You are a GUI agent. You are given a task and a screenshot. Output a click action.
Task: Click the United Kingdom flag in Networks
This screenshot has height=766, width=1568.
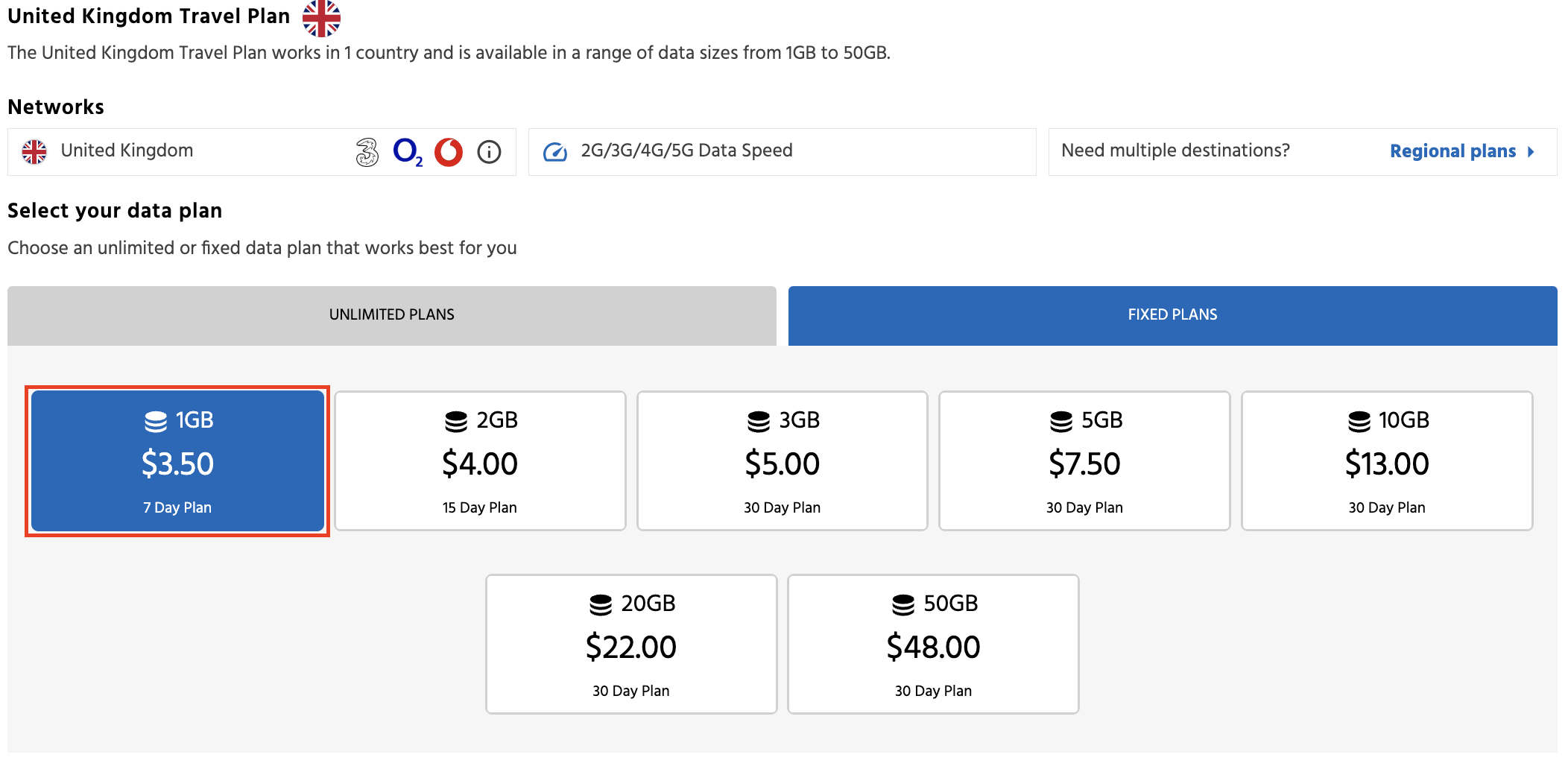(x=34, y=151)
